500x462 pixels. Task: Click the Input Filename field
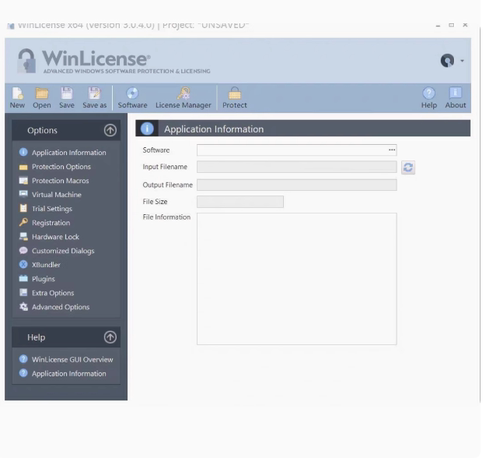coord(297,167)
